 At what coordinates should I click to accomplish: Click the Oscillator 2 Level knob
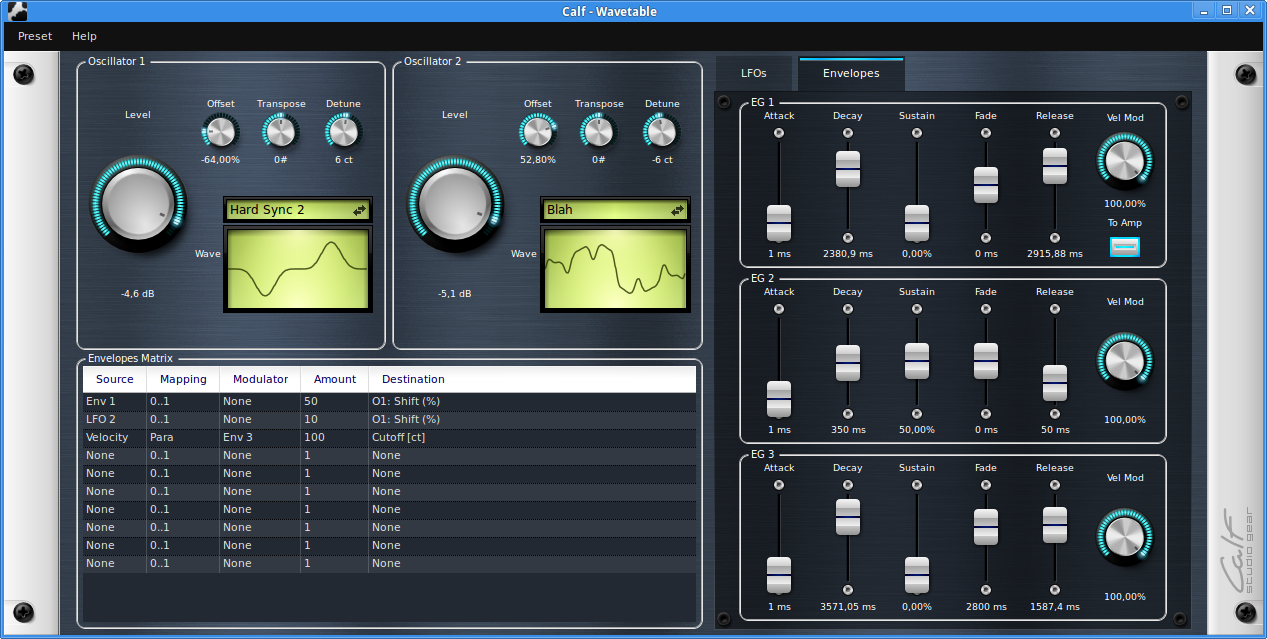(455, 204)
